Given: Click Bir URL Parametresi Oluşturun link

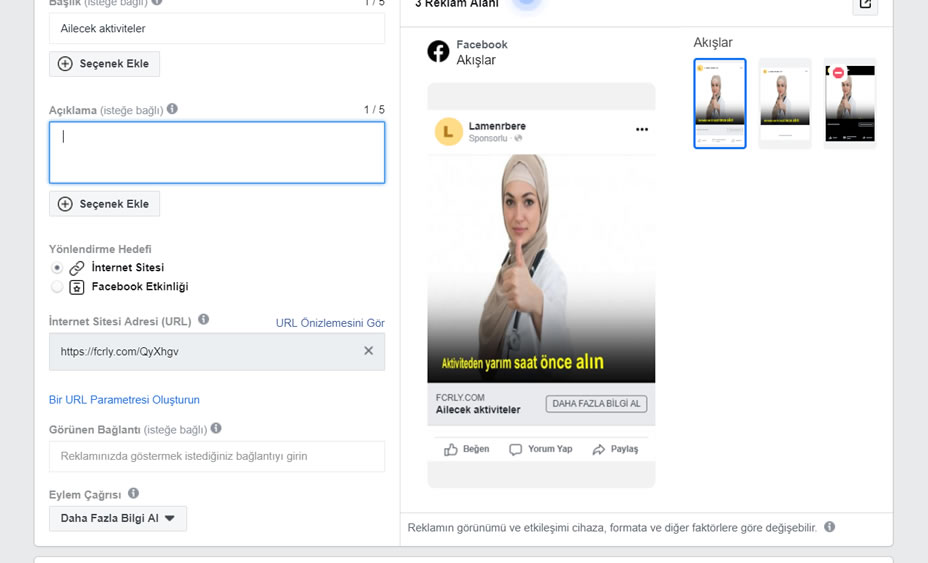Looking at the screenshot, I should click(124, 400).
